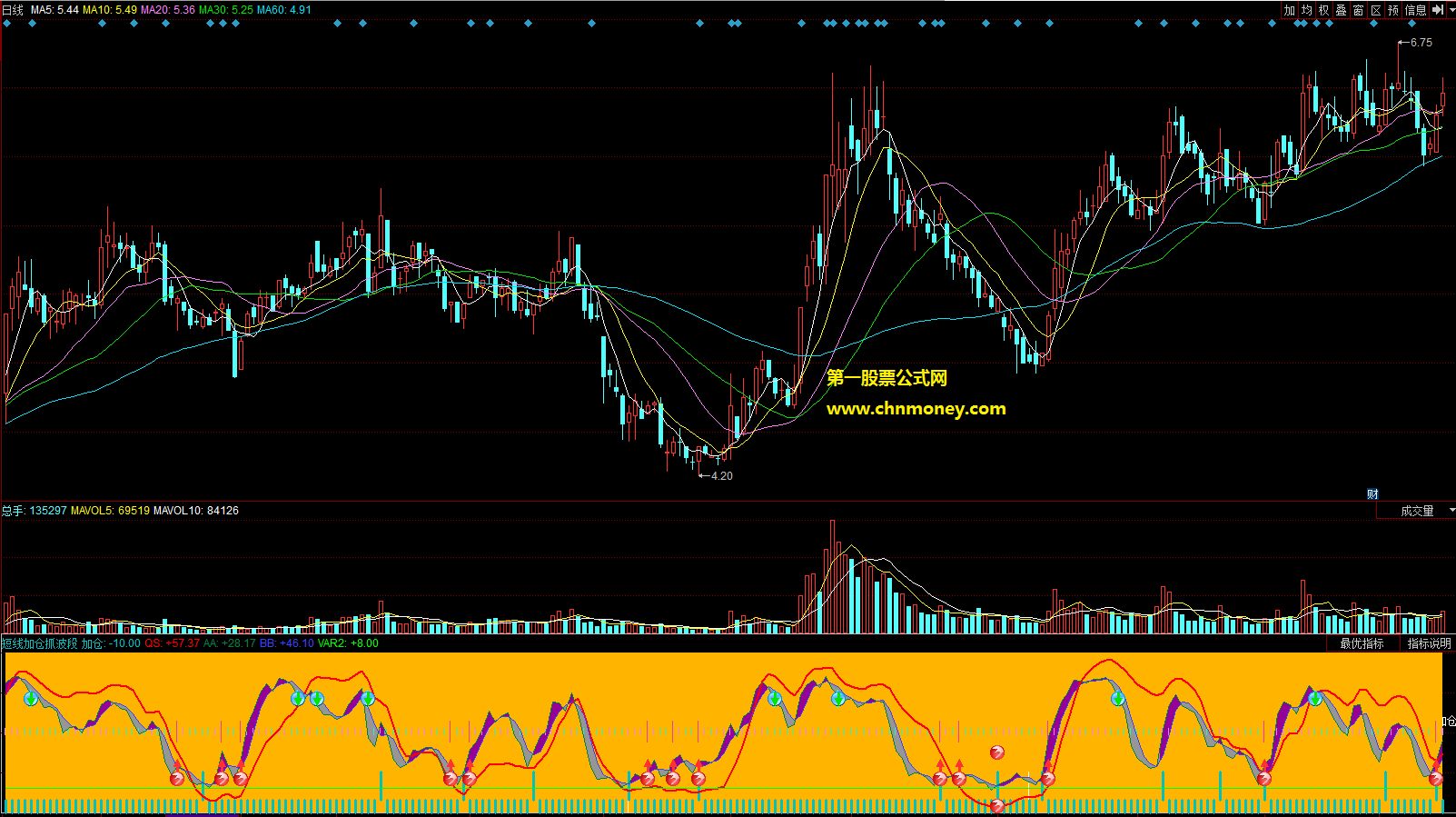Image resolution: width=1456 pixels, height=817 pixels.
Task: Click the MAVOL10: 84126 label
Action: pos(196,511)
